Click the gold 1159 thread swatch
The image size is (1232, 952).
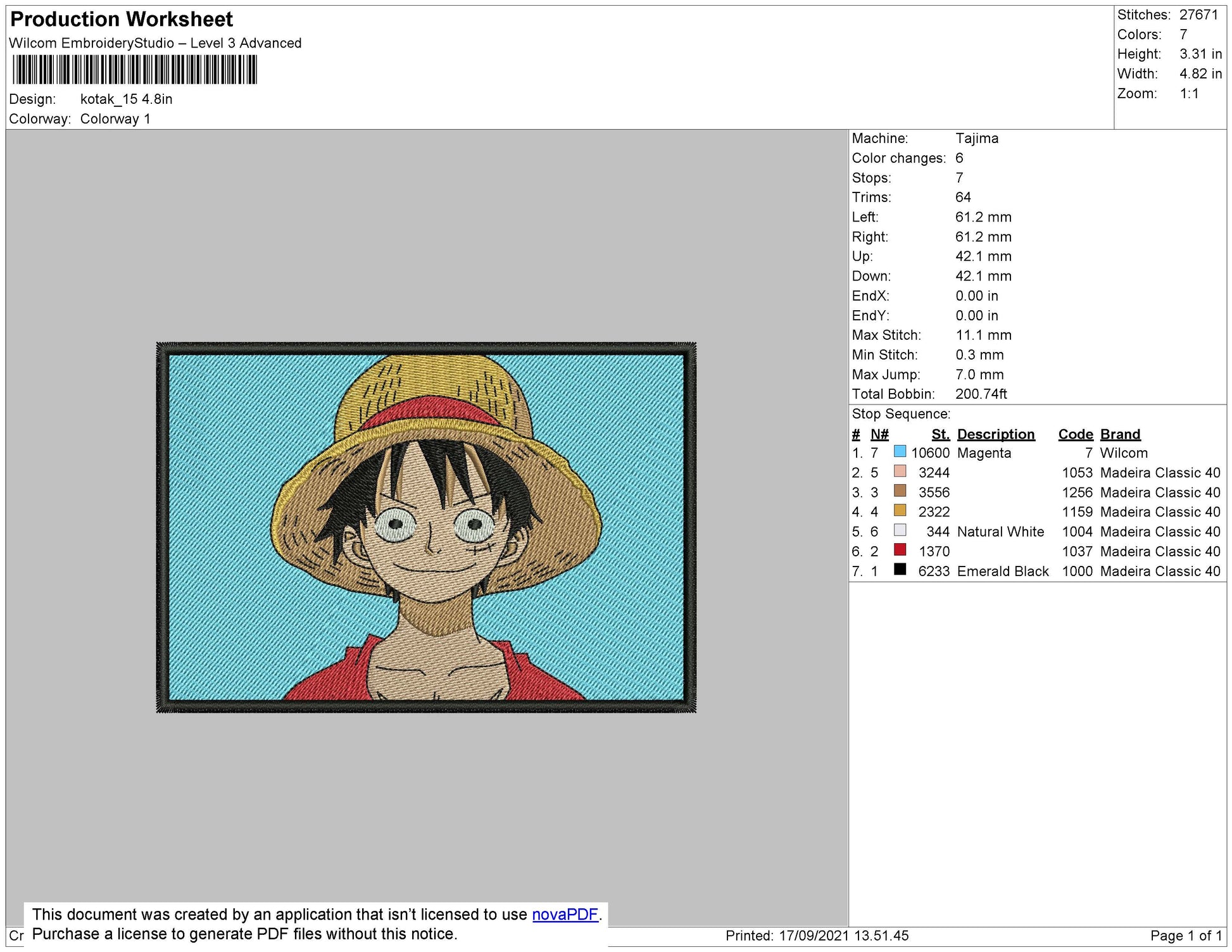pos(900,511)
